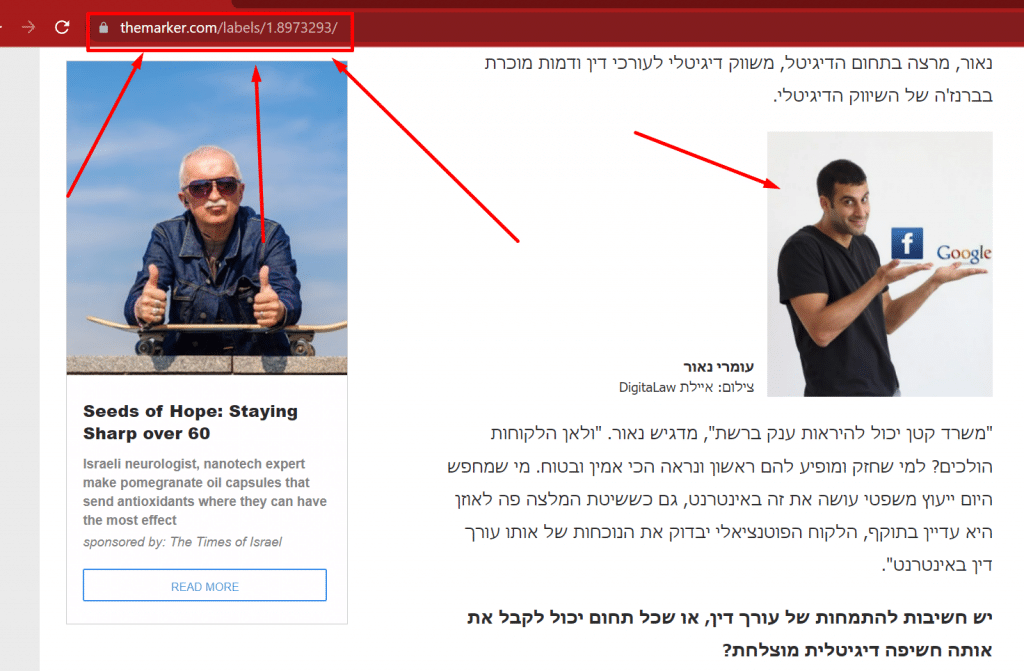The height and width of the screenshot is (671, 1024).
Task: Click the top paragraph starting 'נאור, מרצה בתחום'
Action: click(x=739, y=79)
